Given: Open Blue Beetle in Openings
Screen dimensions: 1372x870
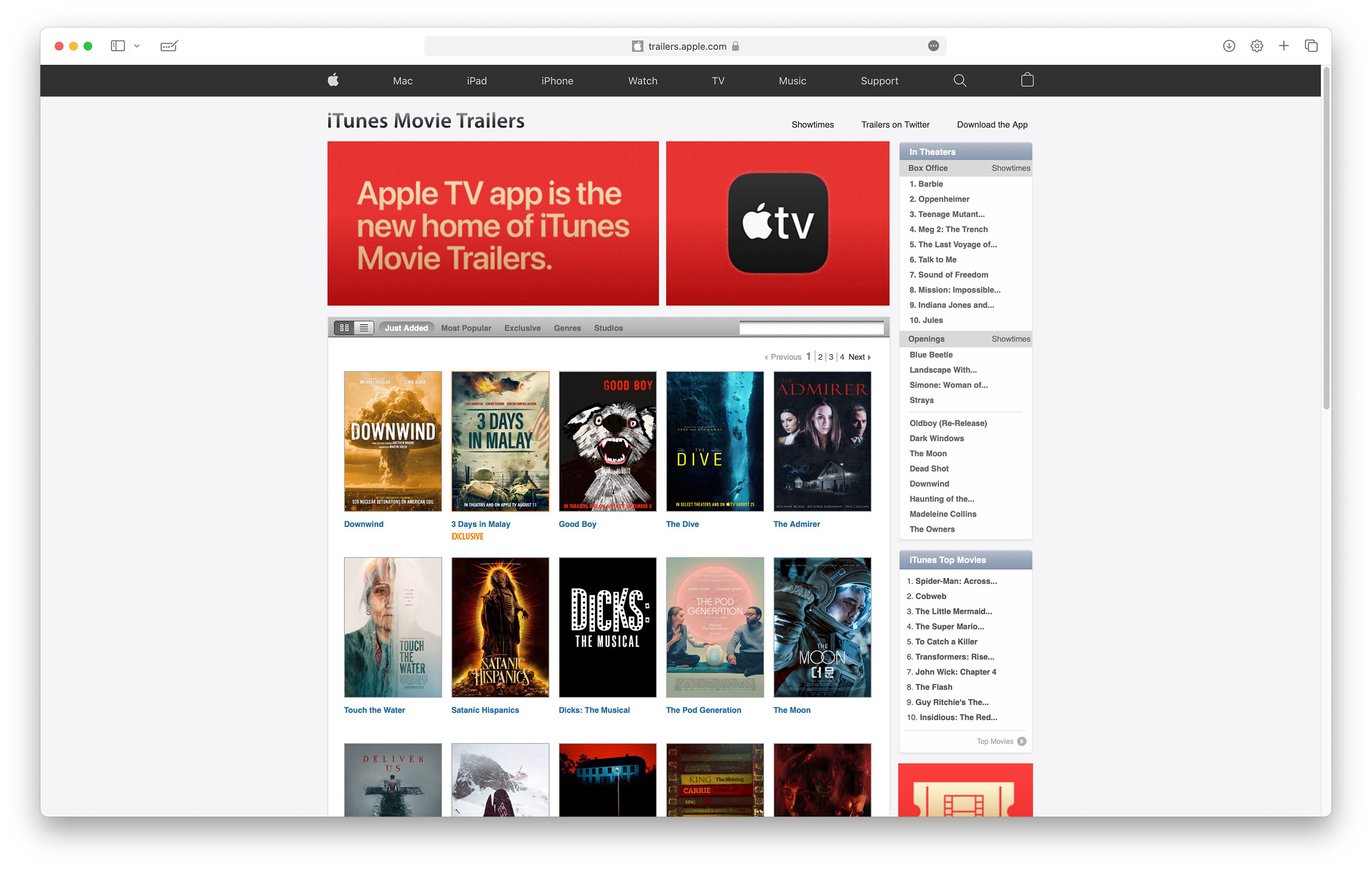Looking at the screenshot, I should (x=931, y=355).
